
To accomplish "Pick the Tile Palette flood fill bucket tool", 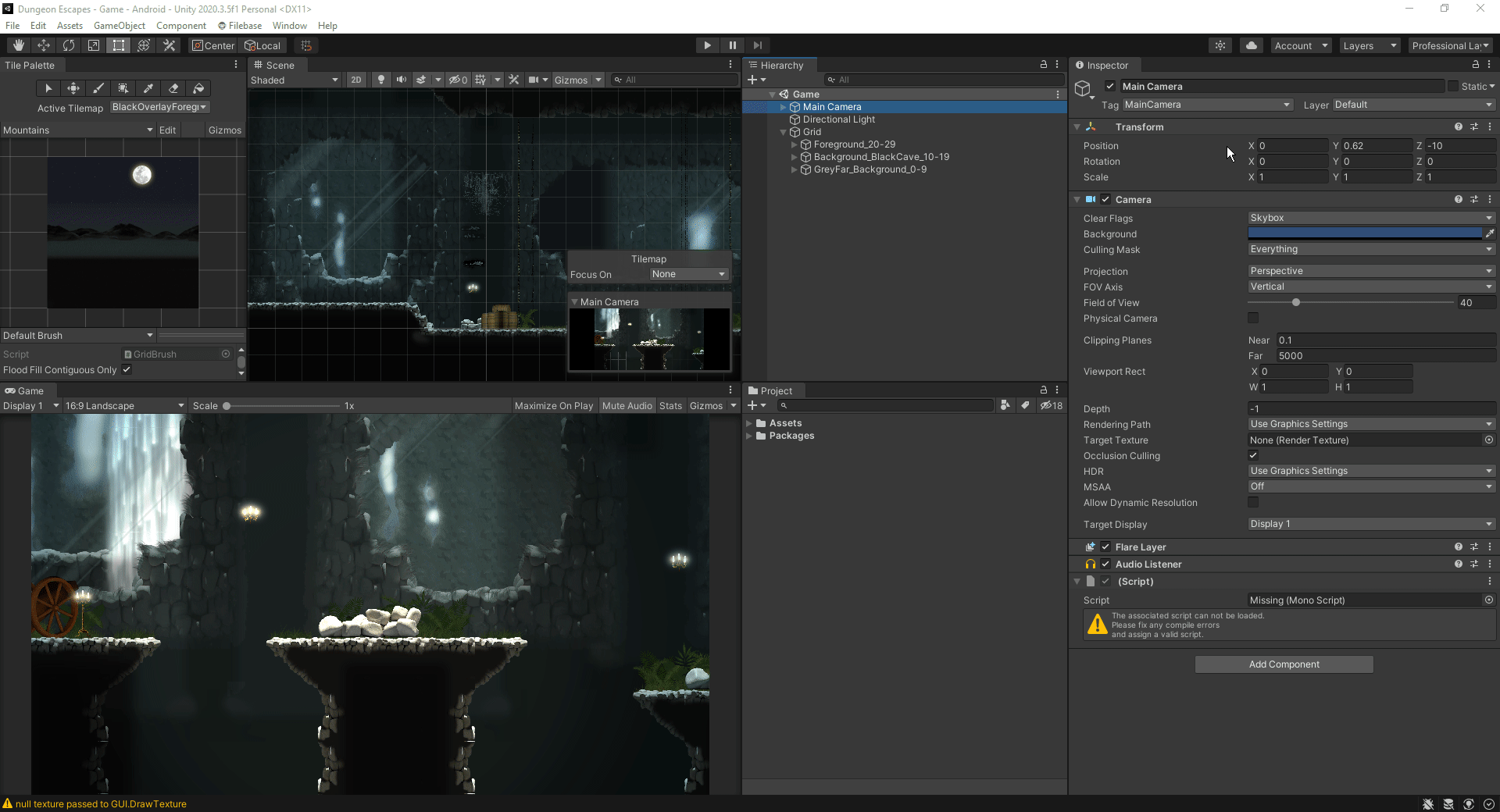I will (x=198, y=88).
